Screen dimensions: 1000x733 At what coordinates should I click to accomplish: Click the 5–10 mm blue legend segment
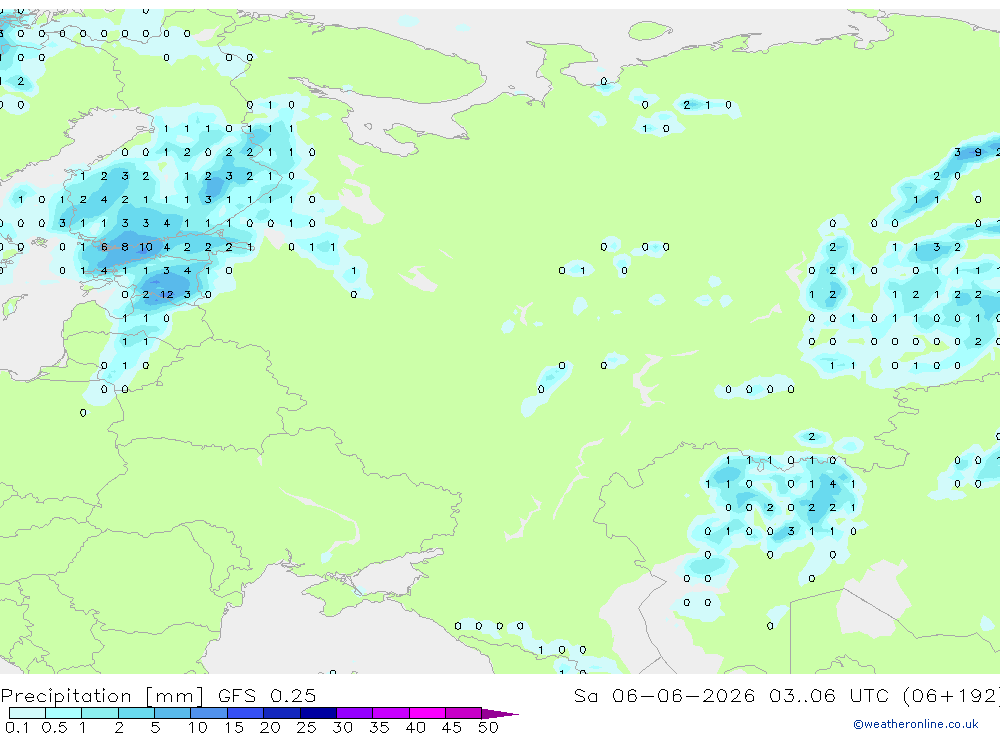pyautogui.click(x=173, y=713)
